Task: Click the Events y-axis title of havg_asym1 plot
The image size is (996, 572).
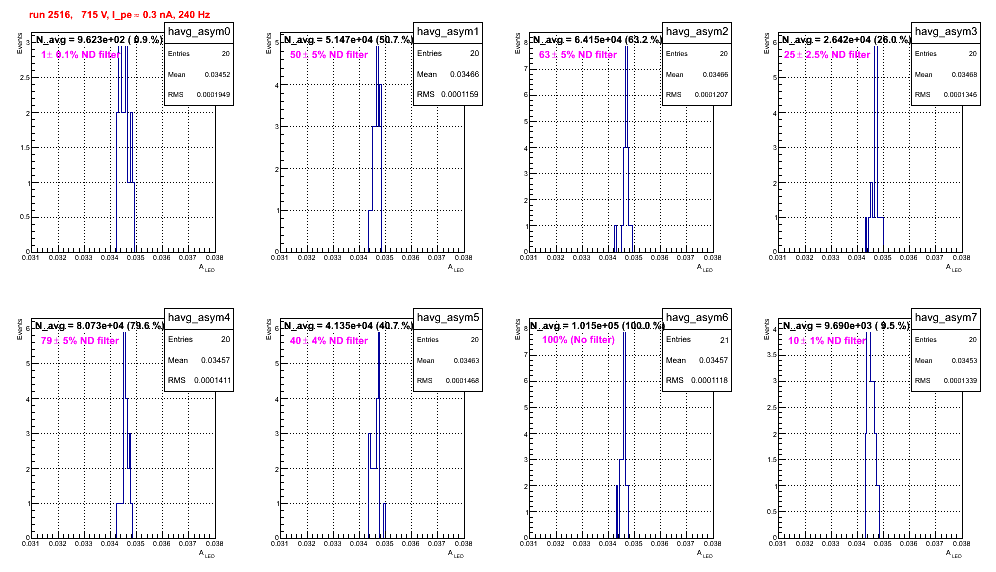Action: tap(269, 43)
